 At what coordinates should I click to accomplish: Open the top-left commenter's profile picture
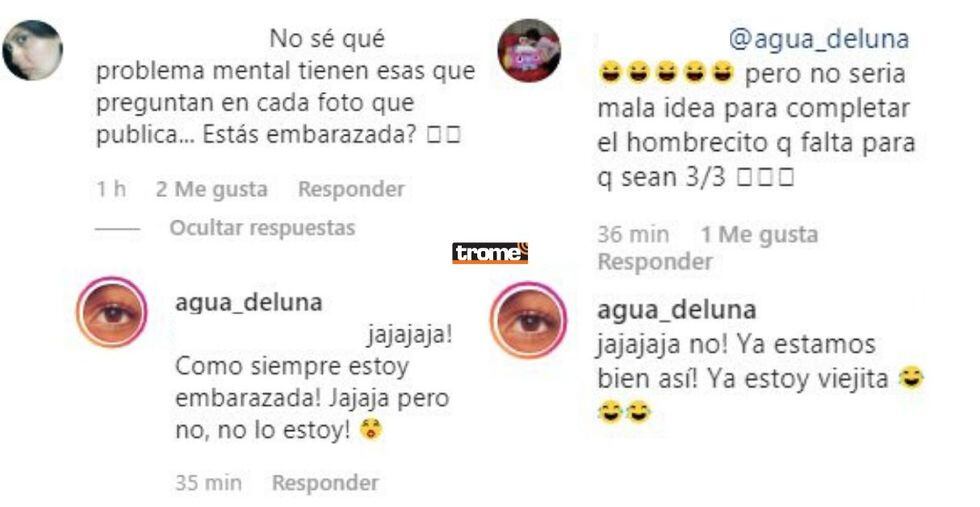click(32, 51)
